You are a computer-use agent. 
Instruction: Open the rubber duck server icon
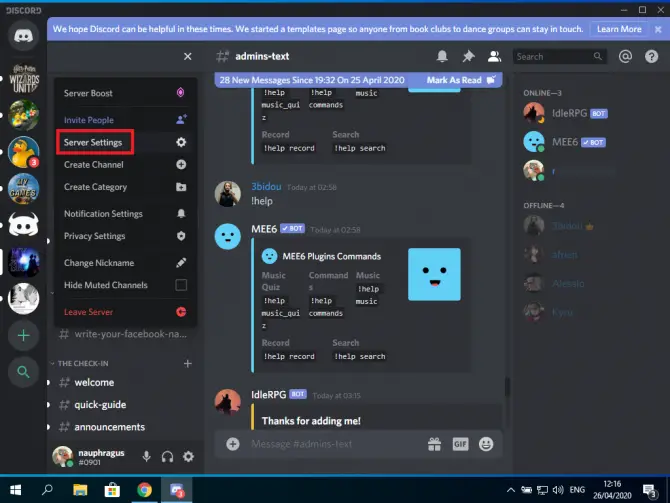24,152
